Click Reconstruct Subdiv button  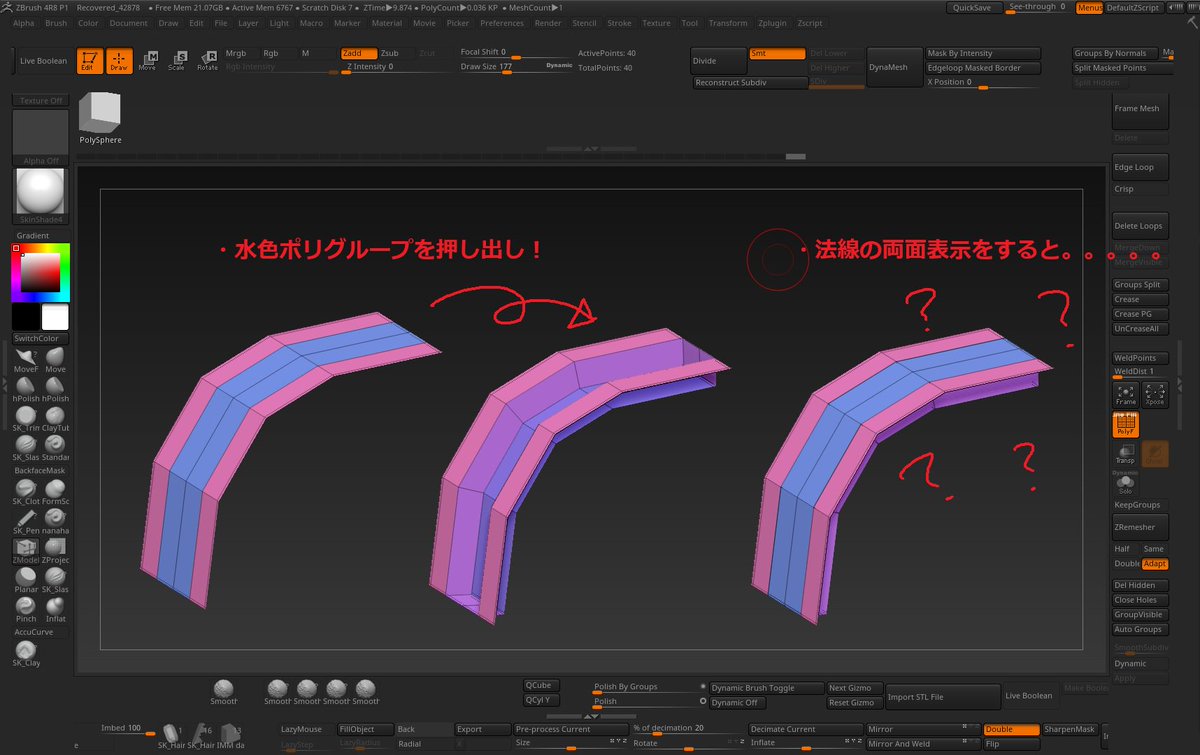(750, 83)
